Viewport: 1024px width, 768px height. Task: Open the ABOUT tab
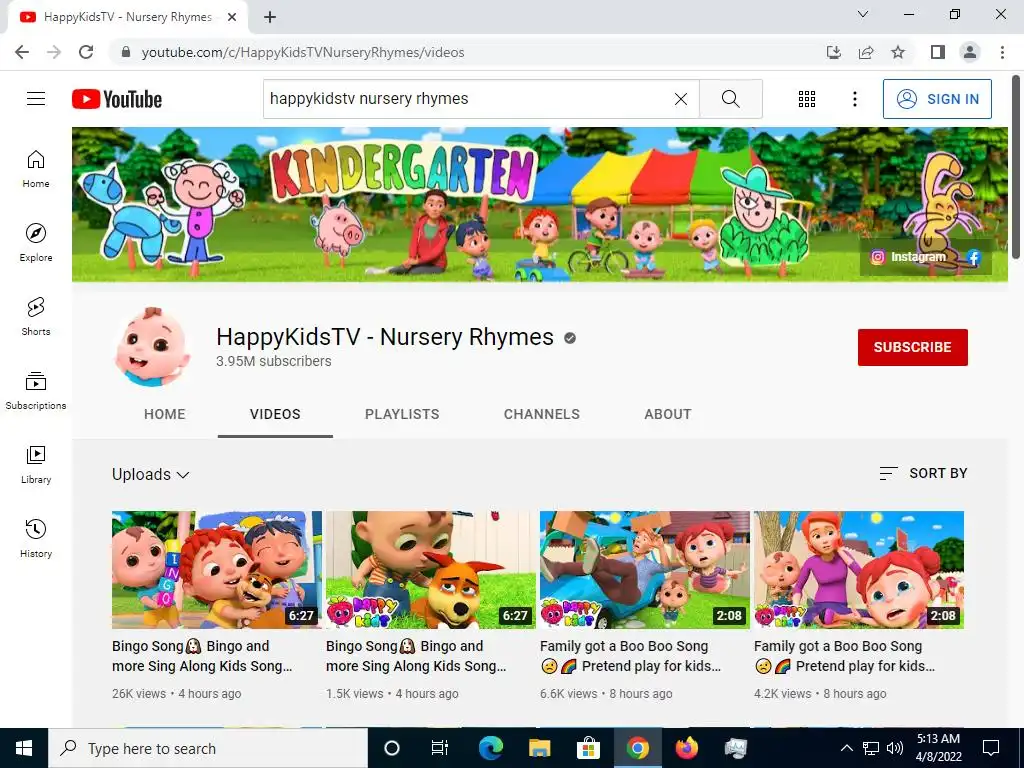coord(667,414)
